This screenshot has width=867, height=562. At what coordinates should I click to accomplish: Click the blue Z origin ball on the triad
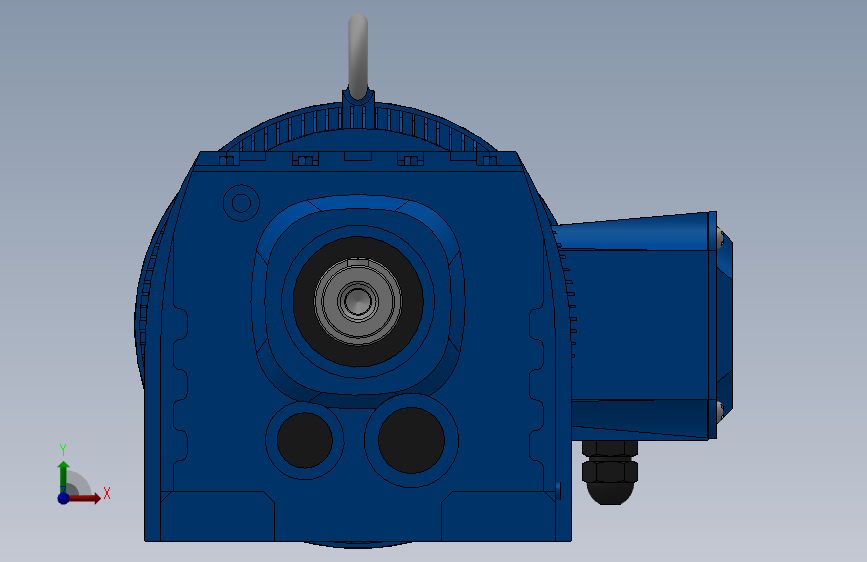(64, 498)
